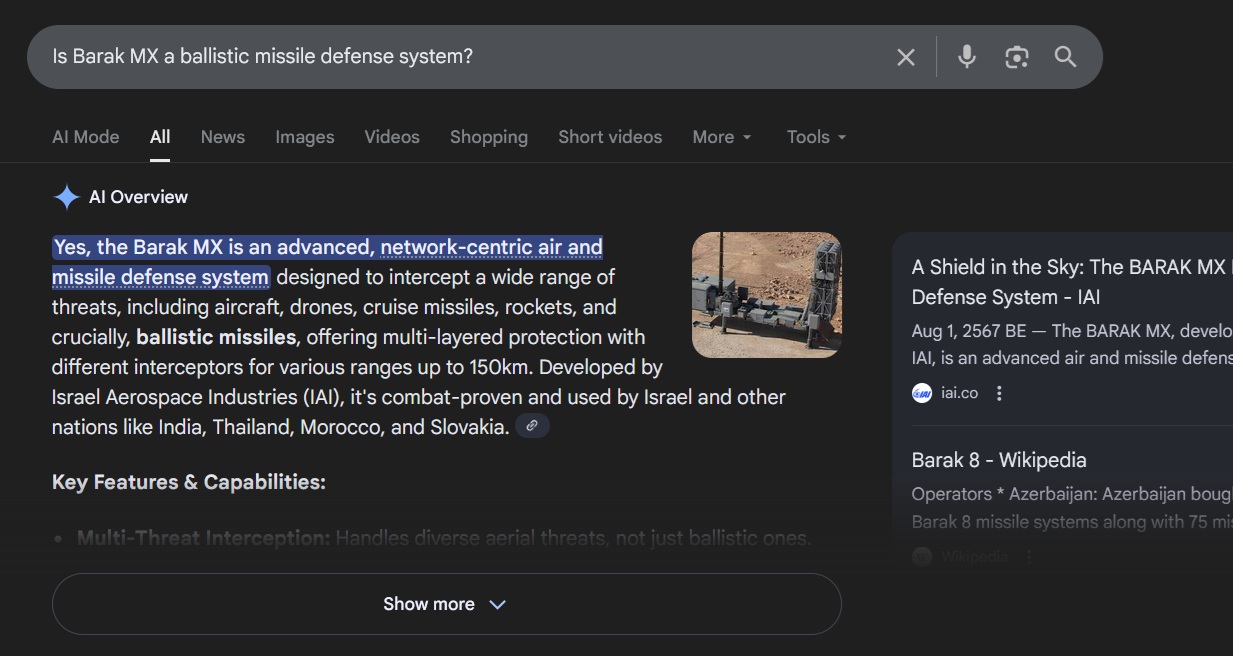This screenshot has width=1233, height=656.
Task: Submit search with magnifying glass icon
Action: (1066, 57)
